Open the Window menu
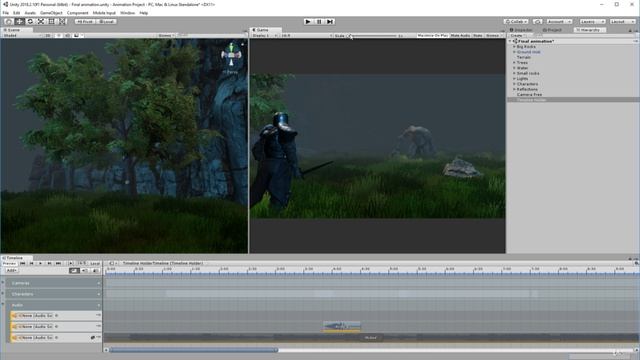This screenshot has width=640, height=360. point(127,13)
